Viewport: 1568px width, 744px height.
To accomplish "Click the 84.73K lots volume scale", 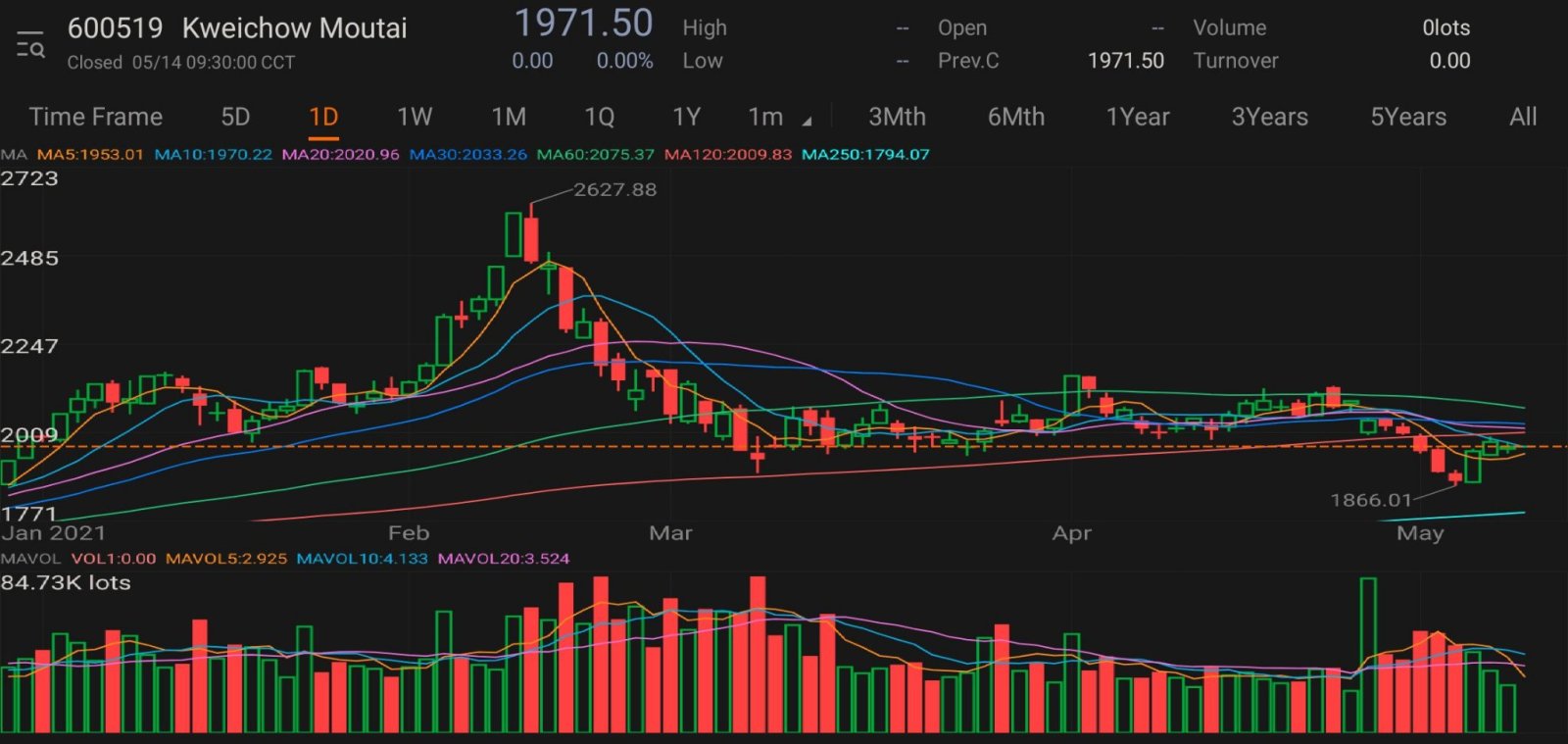I will (65, 583).
